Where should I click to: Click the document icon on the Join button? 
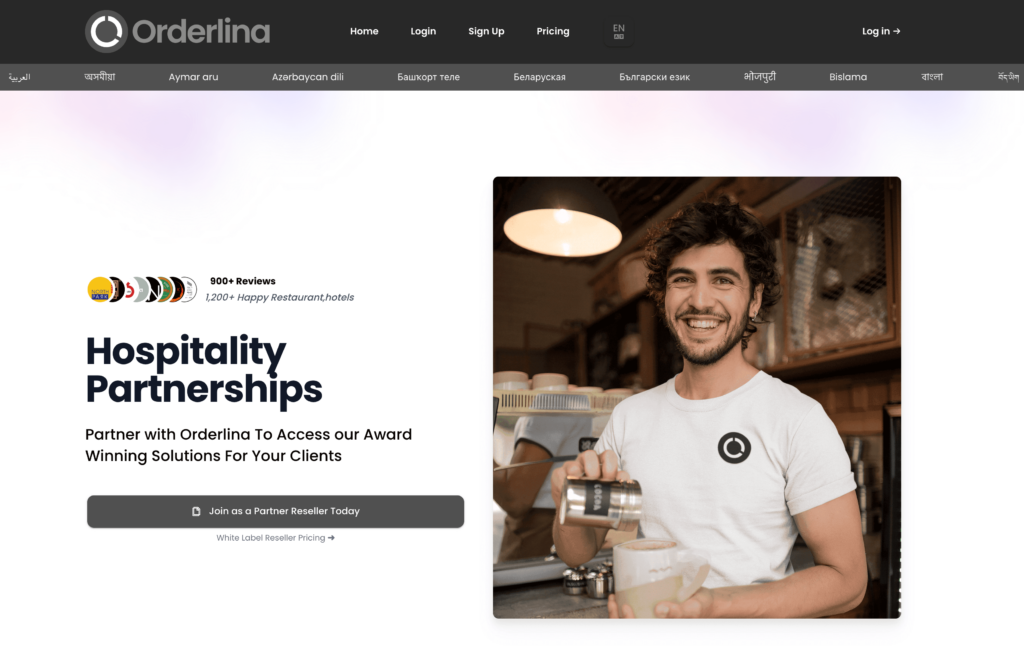pos(196,511)
